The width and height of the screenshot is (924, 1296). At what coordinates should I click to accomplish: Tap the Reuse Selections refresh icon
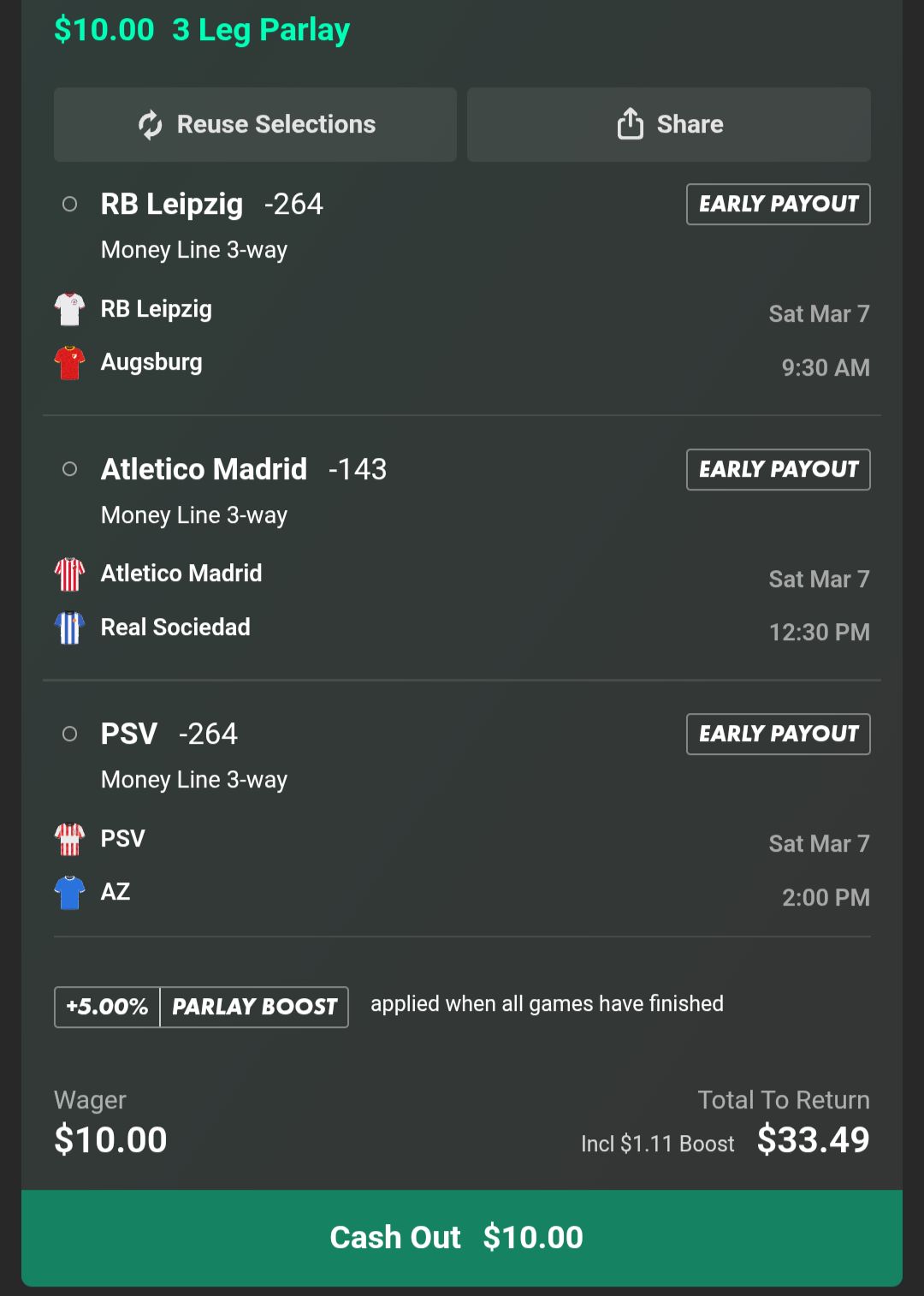click(x=151, y=125)
